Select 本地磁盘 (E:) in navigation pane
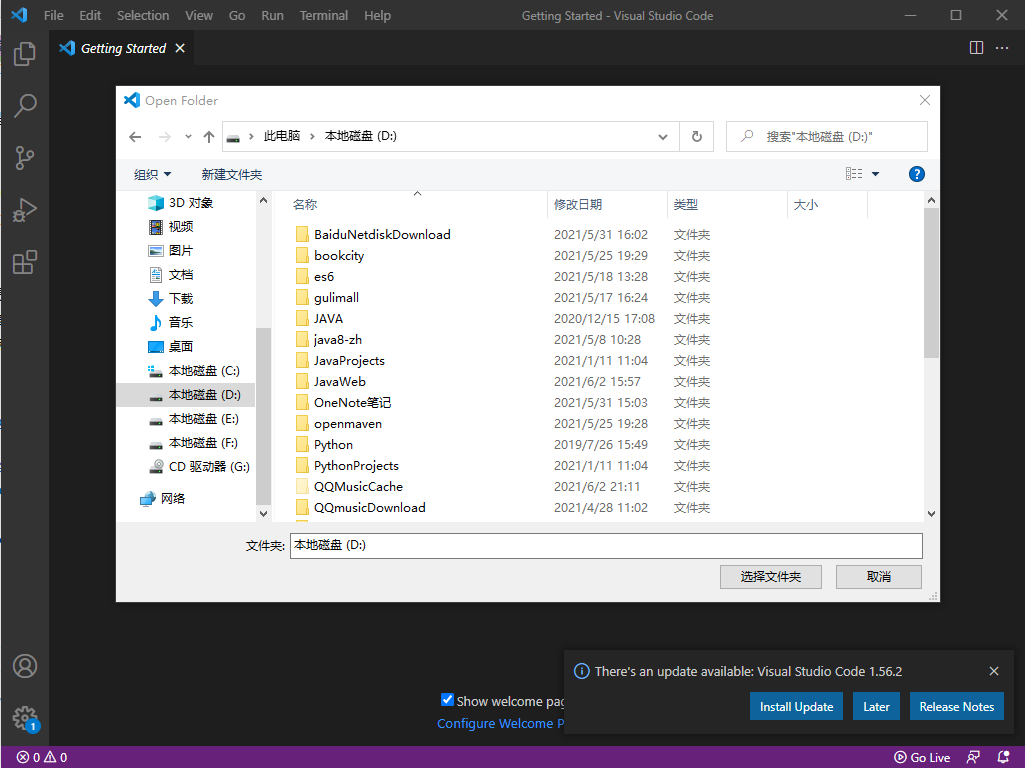Viewport: 1026px width, 768px height. tap(194, 419)
